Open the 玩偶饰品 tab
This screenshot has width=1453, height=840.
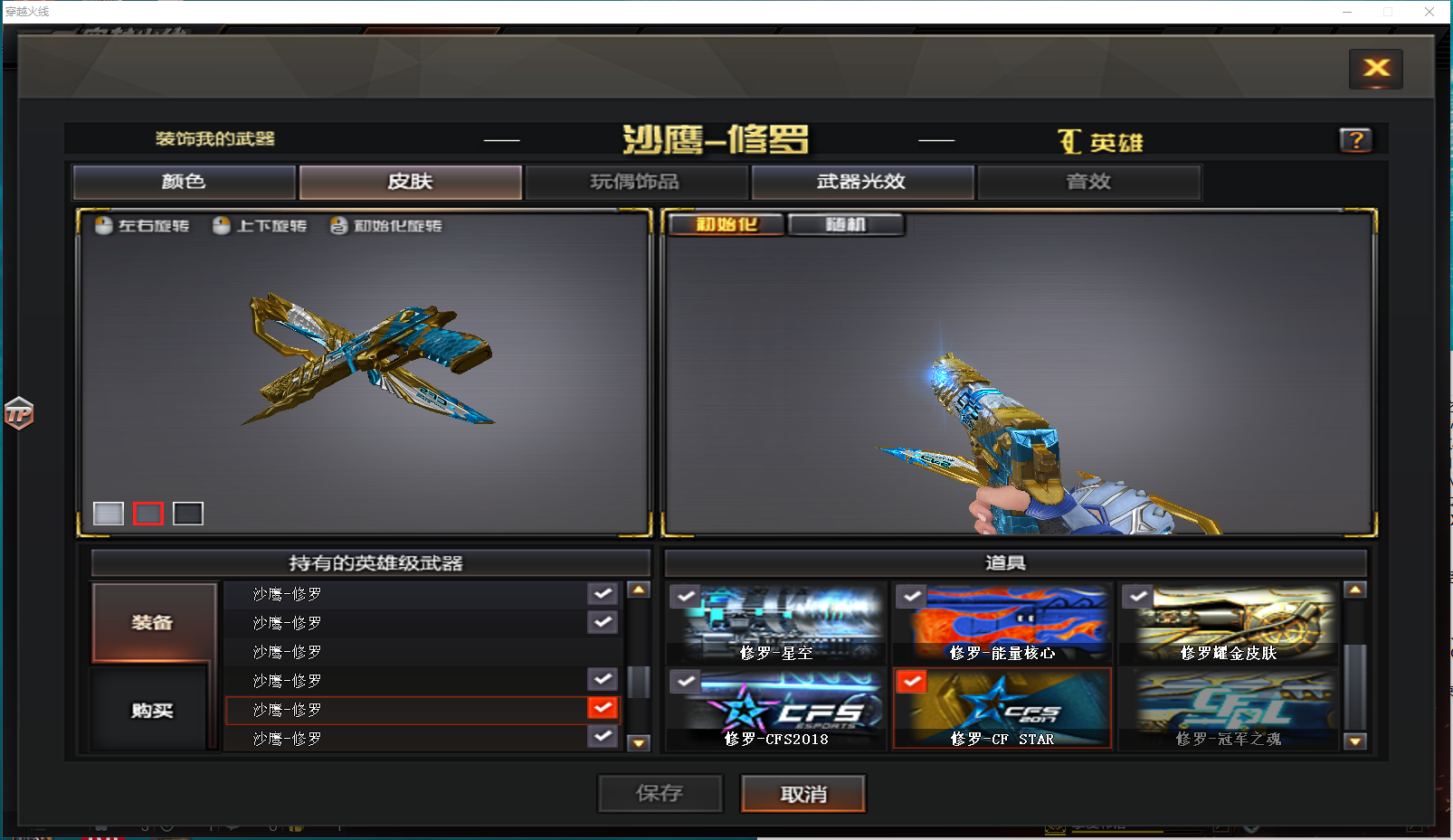tap(636, 182)
